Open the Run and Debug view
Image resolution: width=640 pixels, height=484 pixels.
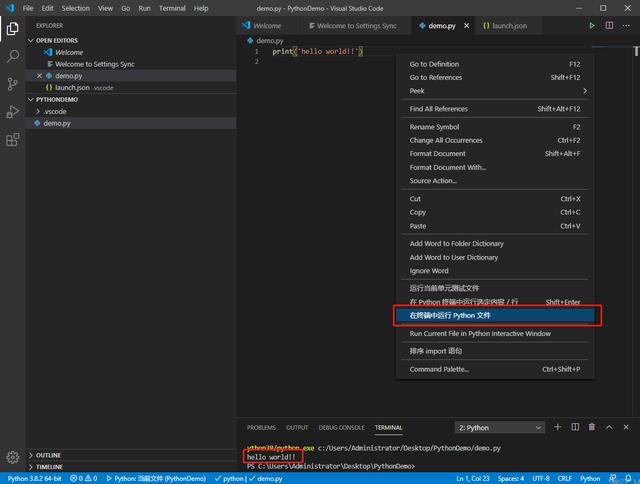coord(13,112)
